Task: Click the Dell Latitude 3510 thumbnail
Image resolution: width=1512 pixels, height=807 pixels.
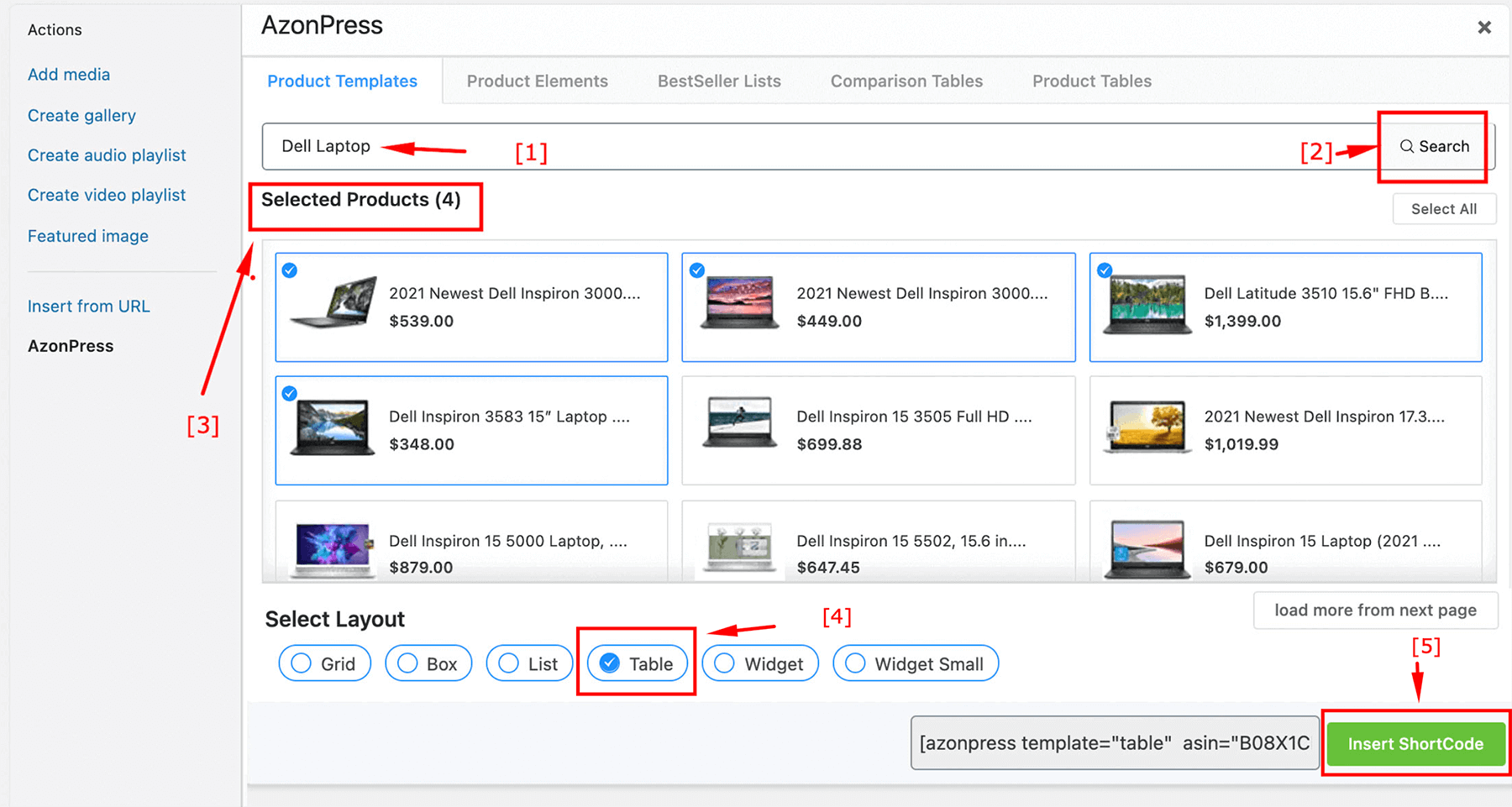Action: click(x=1147, y=304)
